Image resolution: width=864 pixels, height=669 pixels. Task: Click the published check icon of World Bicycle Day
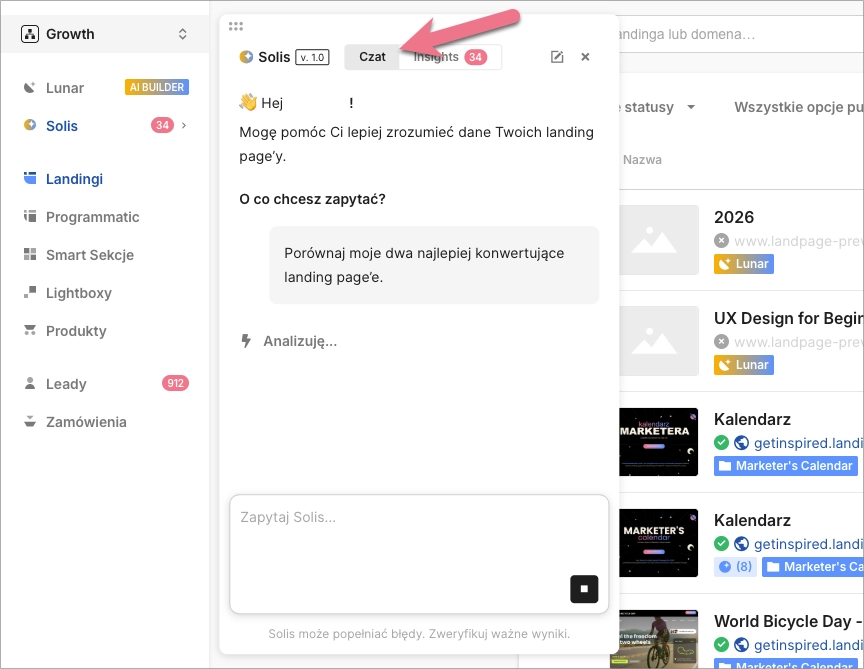(x=721, y=644)
